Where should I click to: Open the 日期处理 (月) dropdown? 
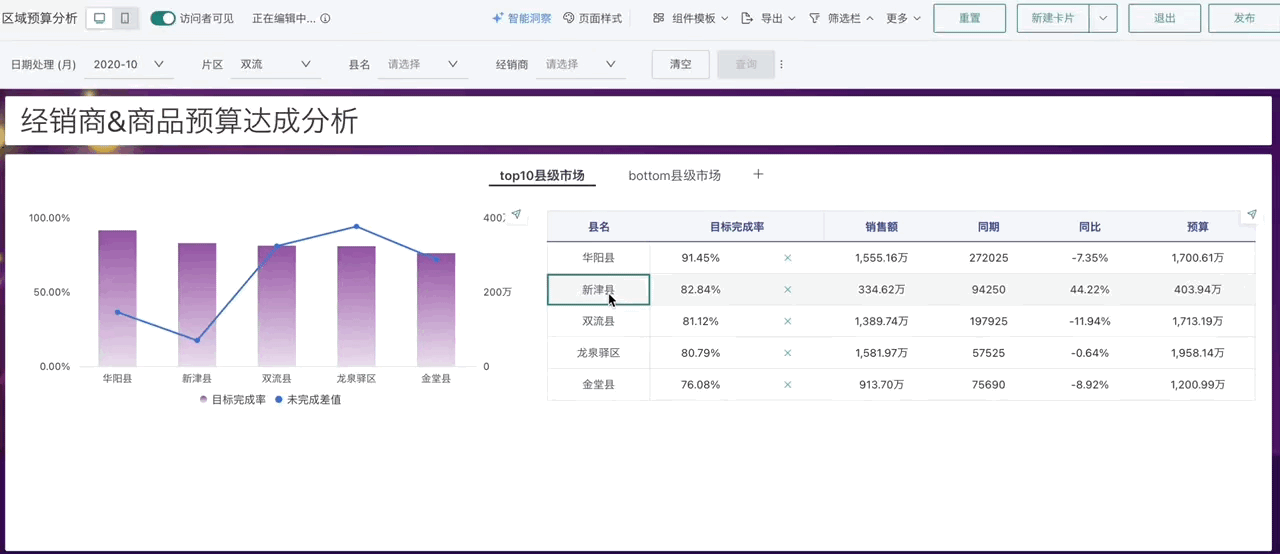[128, 64]
